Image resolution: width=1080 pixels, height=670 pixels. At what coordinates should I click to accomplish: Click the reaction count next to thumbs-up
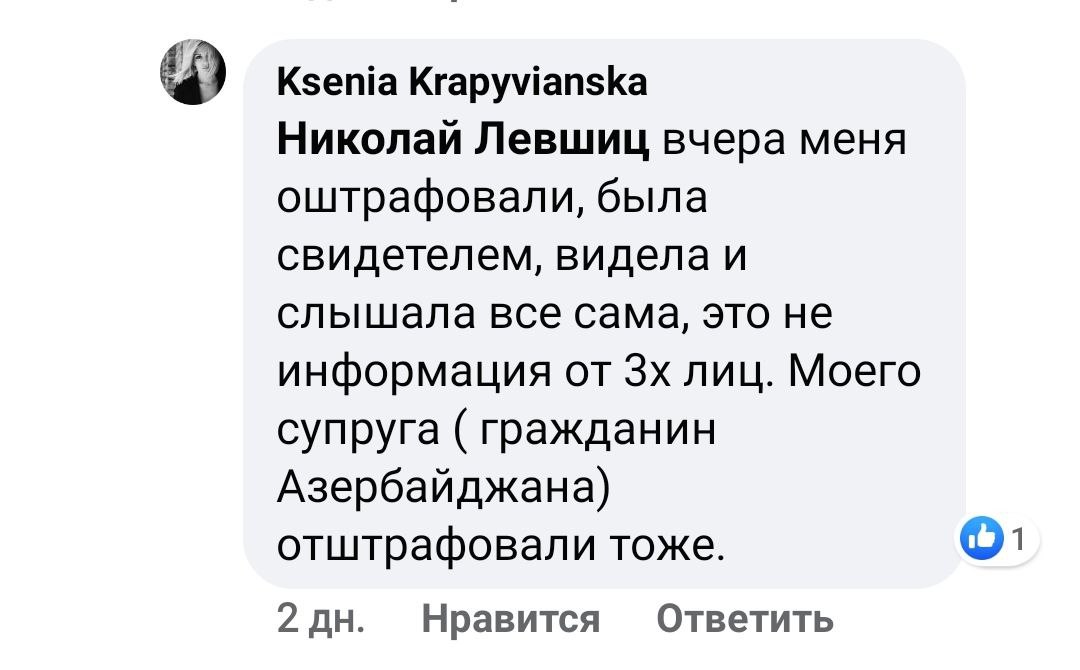(x=1017, y=541)
